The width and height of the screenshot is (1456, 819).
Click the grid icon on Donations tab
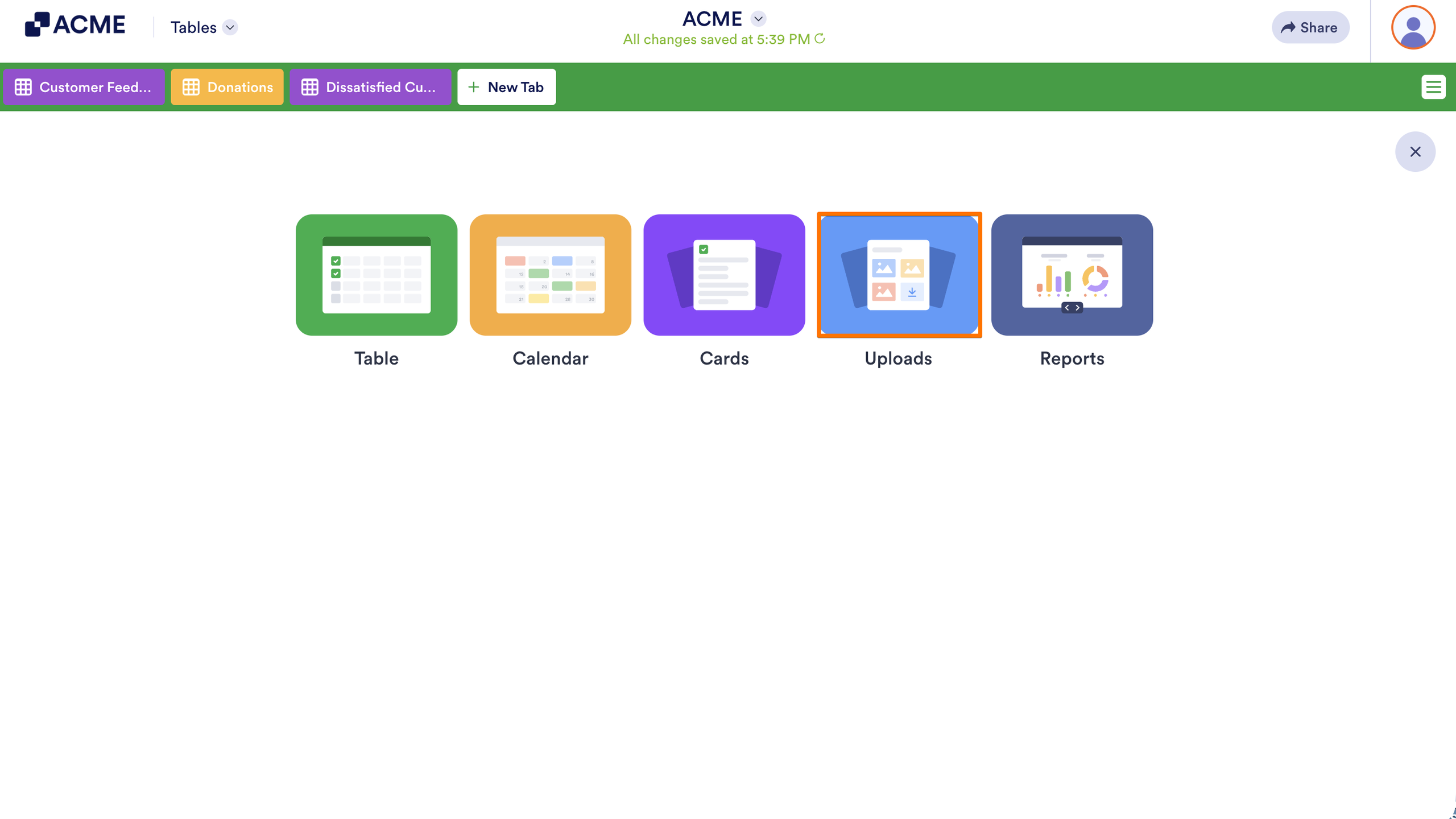point(191,87)
